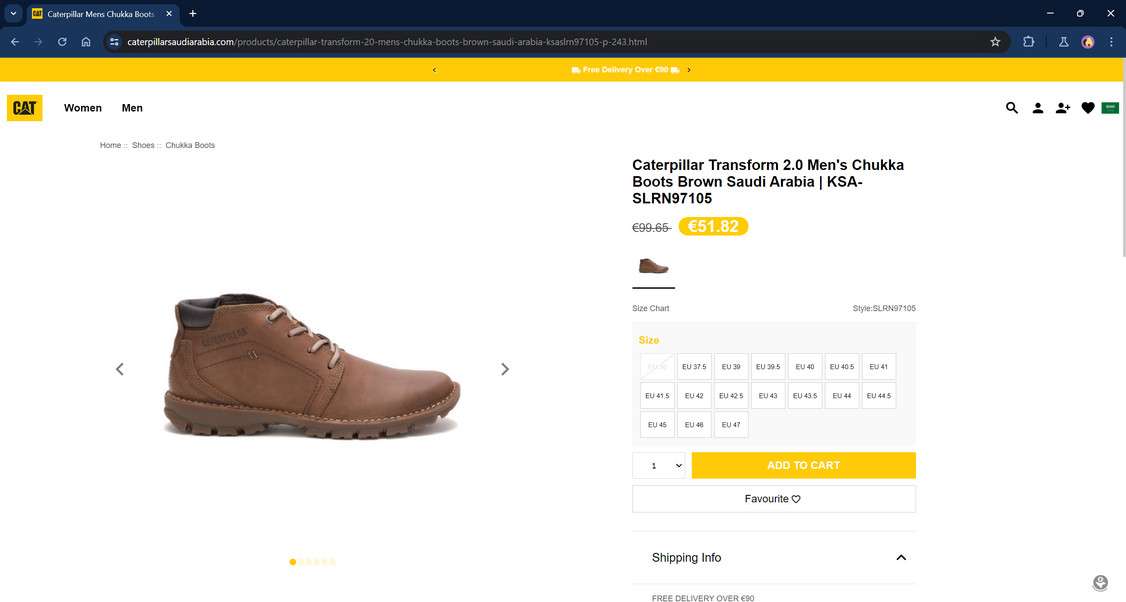The height and width of the screenshot is (602, 1126).
Task: Choose size EU 43
Action: tap(768, 396)
